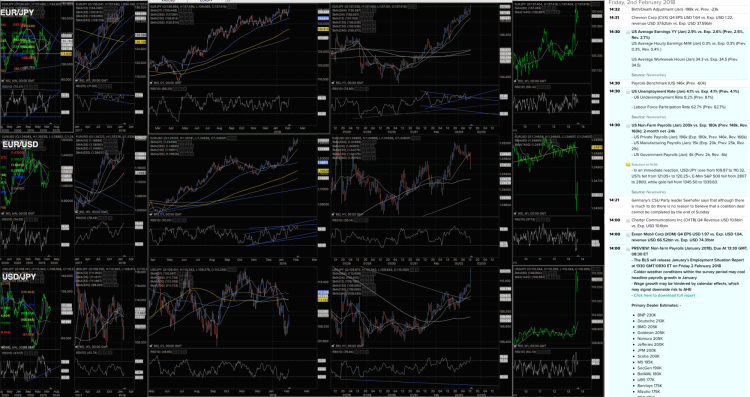This screenshot has height=397, width=750.
Task: Open the icon beside PREVIEW Non-farm Payrolls story
Action: (628, 249)
